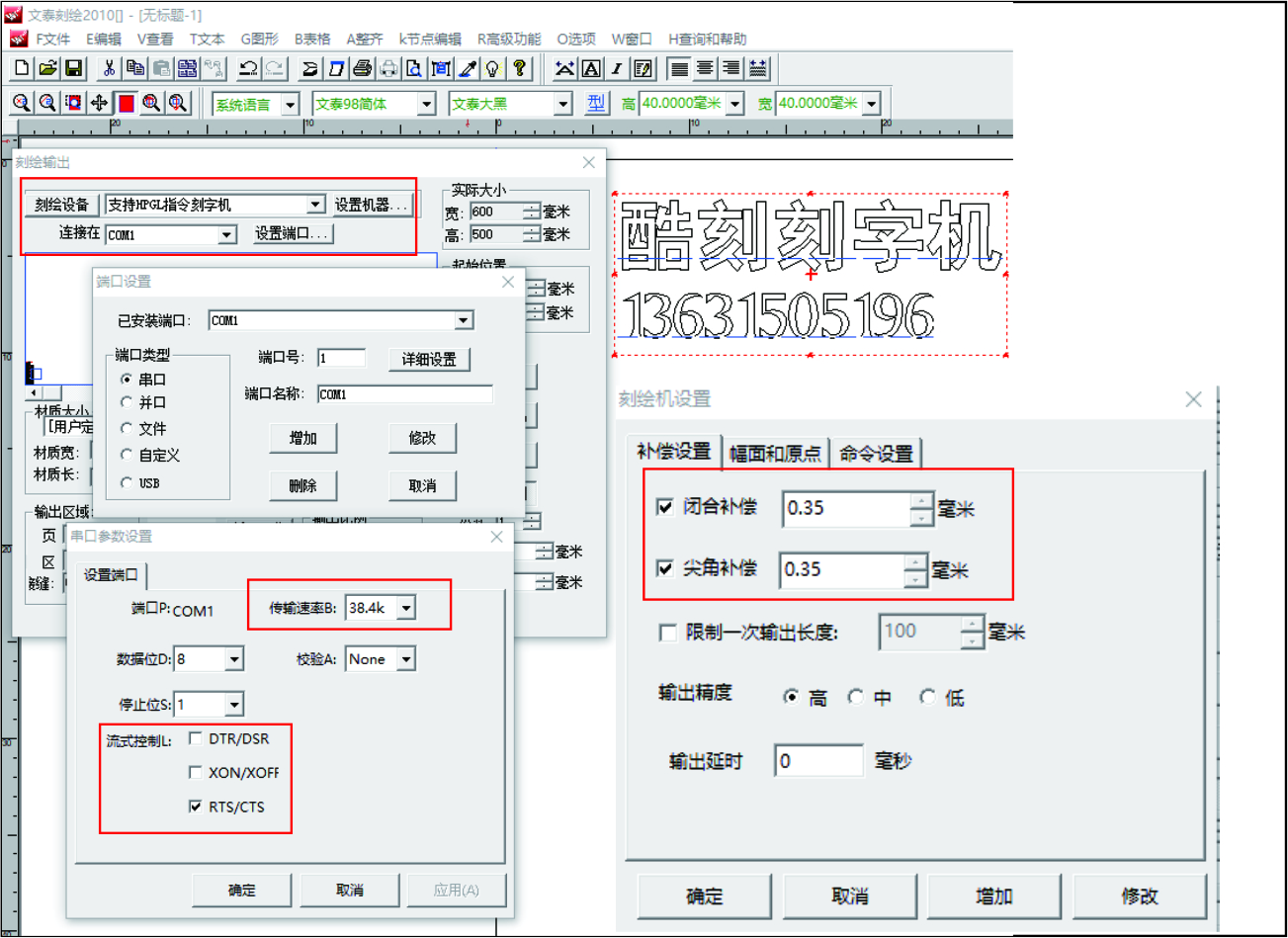Open the 宽 width dropdown
The height and width of the screenshot is (938, 1288).
point(872,103)
